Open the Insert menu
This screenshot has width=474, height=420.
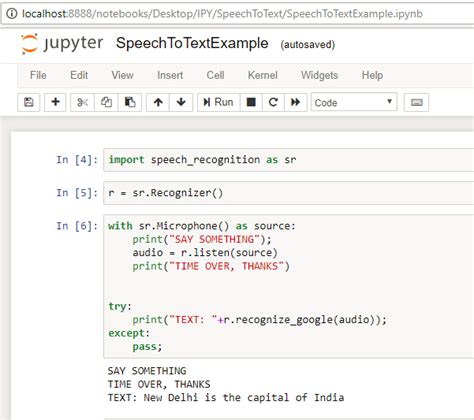170,75
